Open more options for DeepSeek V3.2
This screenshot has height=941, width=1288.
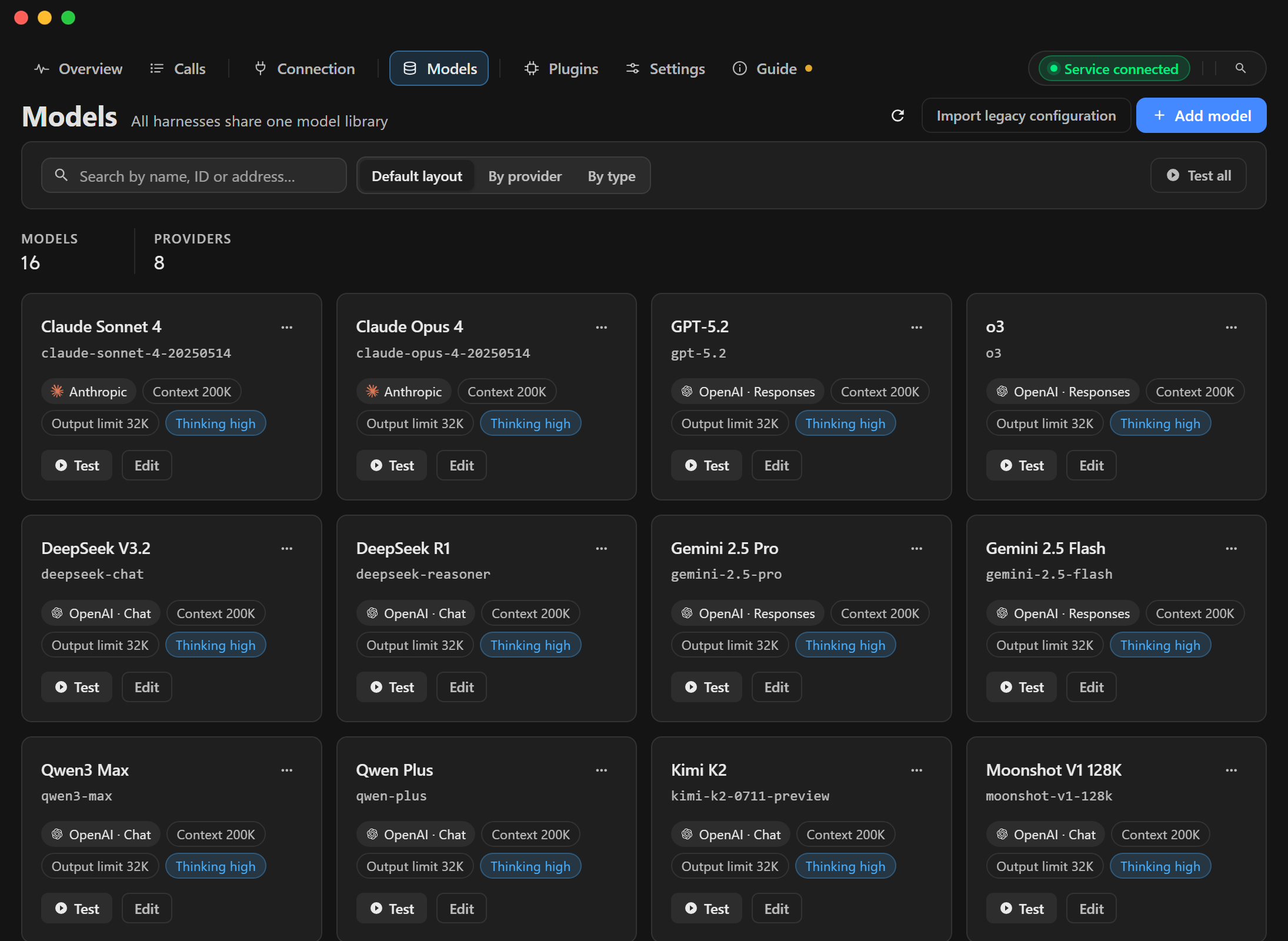pos(286,548)
